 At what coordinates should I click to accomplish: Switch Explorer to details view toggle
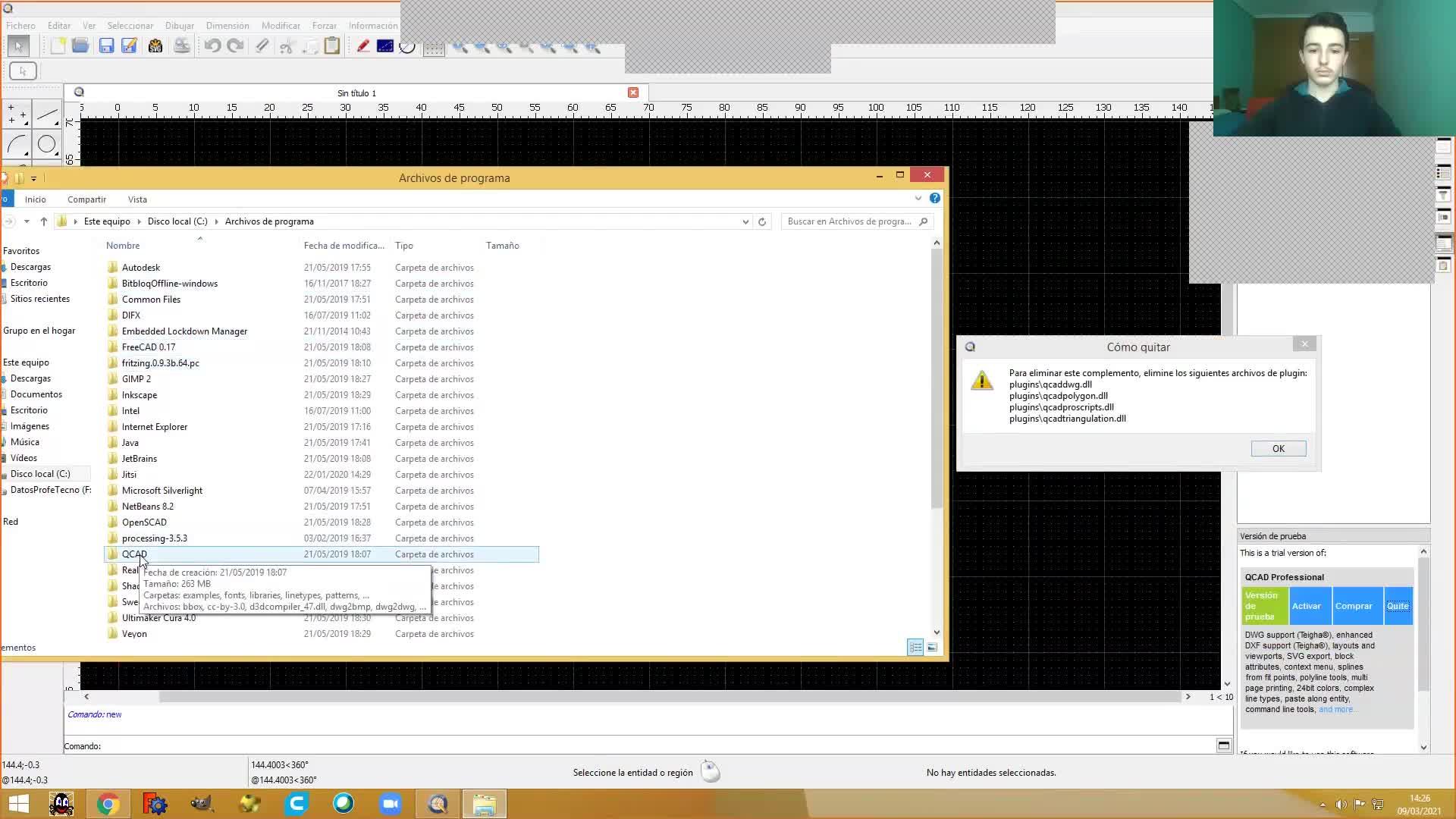pyautogui.click(x=915, y=647)
